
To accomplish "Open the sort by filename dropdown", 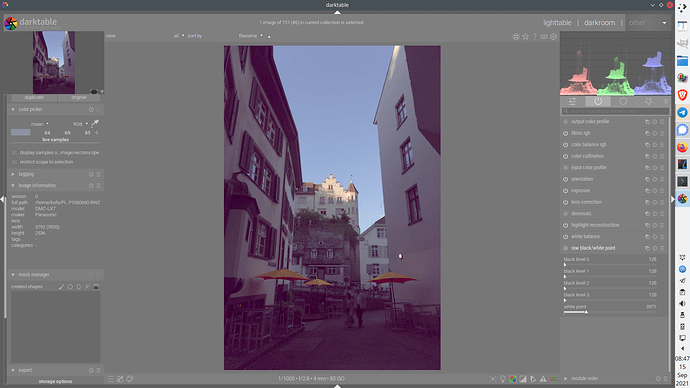I will click(x=250, y=36).
